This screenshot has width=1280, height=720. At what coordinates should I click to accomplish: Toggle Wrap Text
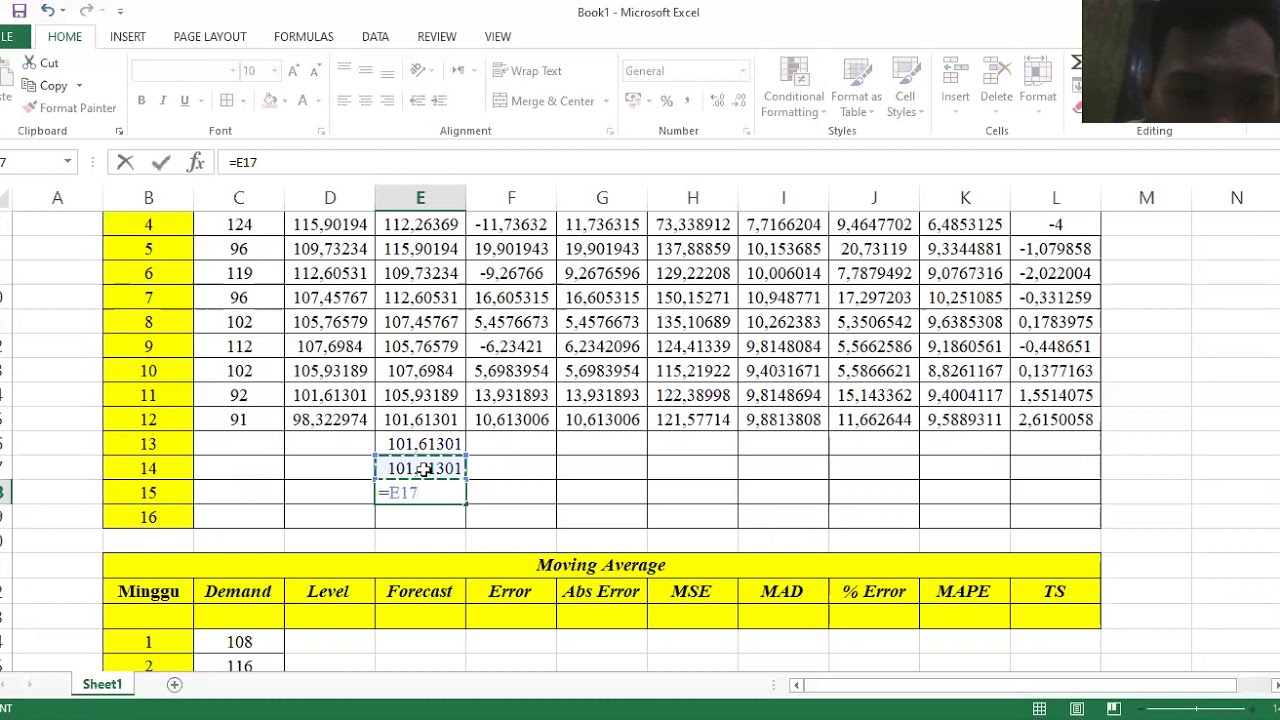click(527, 71)
